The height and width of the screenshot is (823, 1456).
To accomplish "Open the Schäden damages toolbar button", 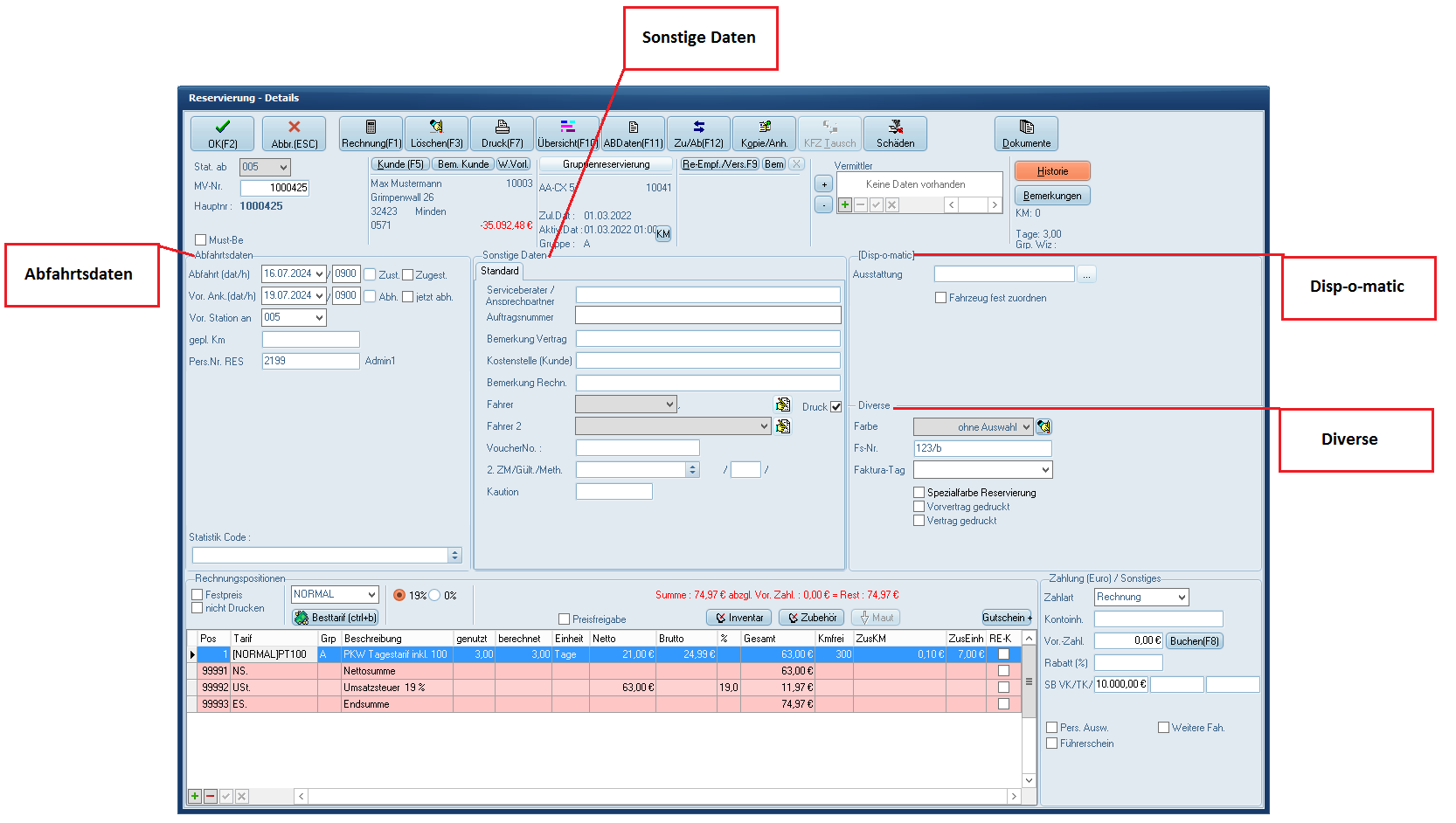I will pos(895,134).
